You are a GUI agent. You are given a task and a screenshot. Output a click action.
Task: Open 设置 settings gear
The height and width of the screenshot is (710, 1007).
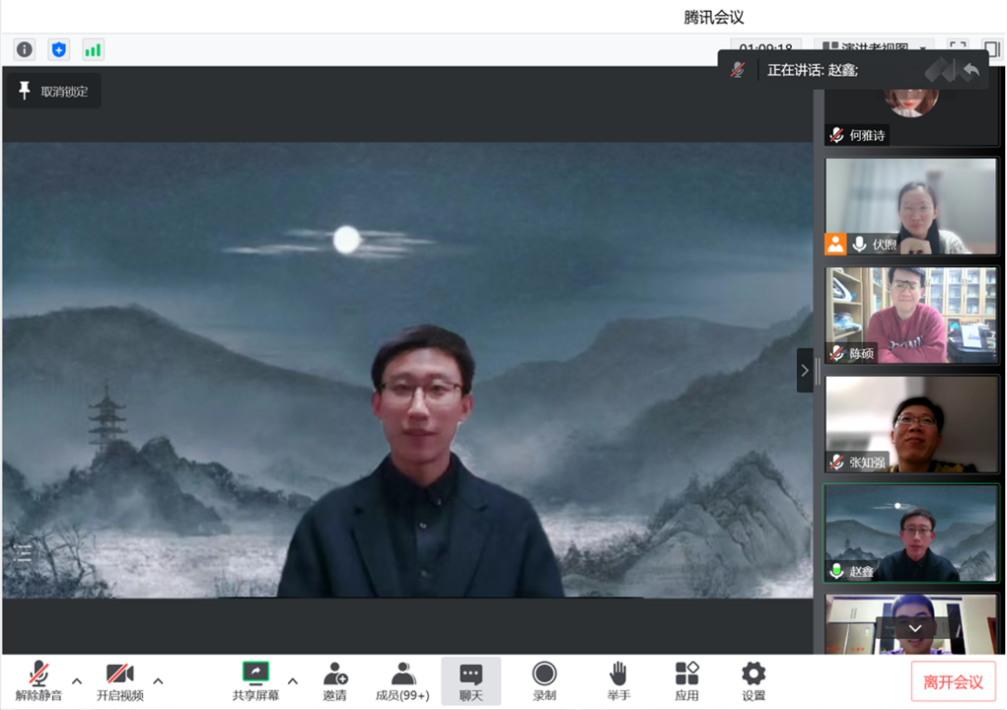(x=753, y=680)
